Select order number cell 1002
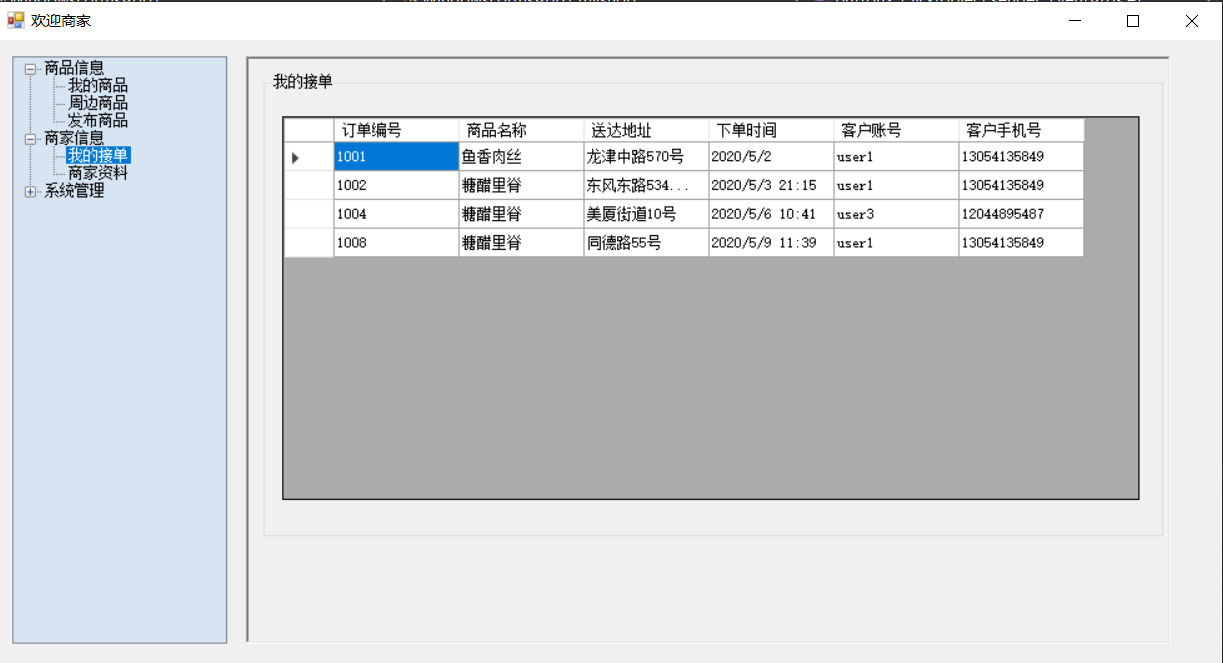The width and height of the screenshot is (1223, 663). [396, 186]
